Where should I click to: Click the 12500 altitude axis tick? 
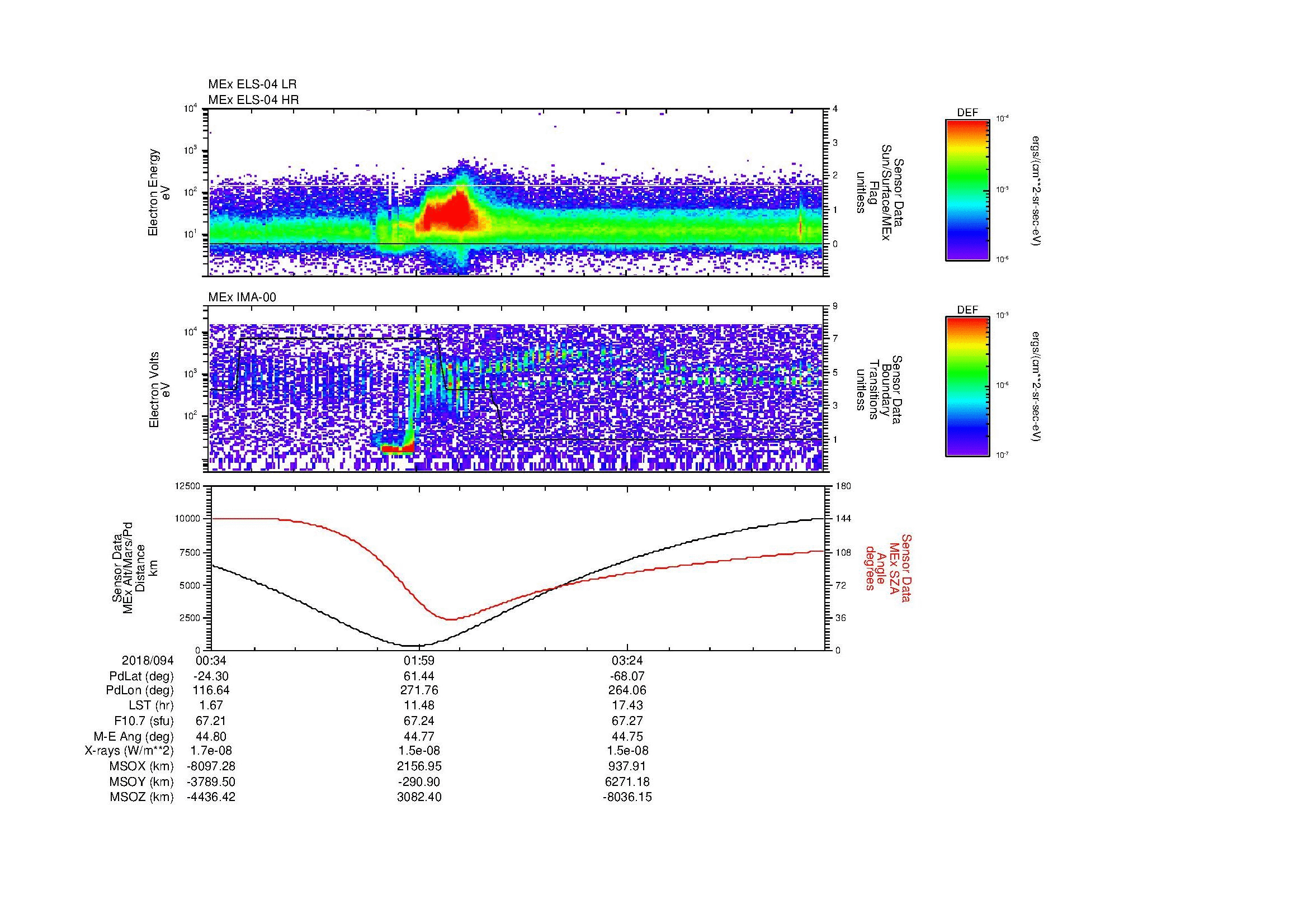coord(188,486)
